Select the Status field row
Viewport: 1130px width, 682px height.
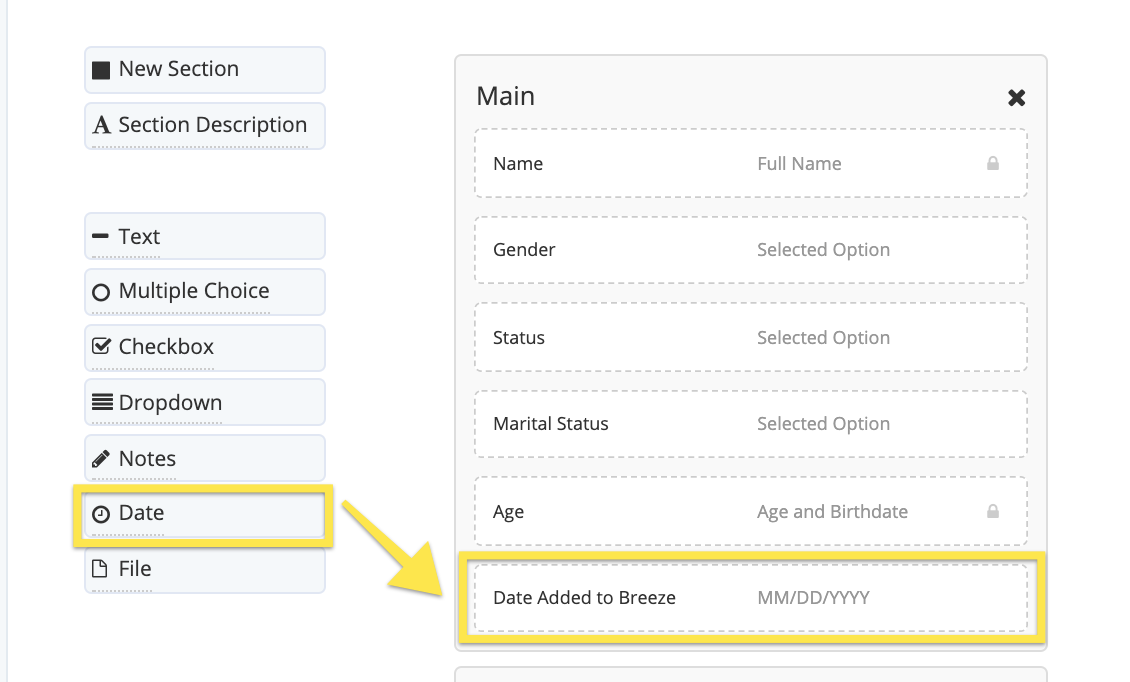751,337
